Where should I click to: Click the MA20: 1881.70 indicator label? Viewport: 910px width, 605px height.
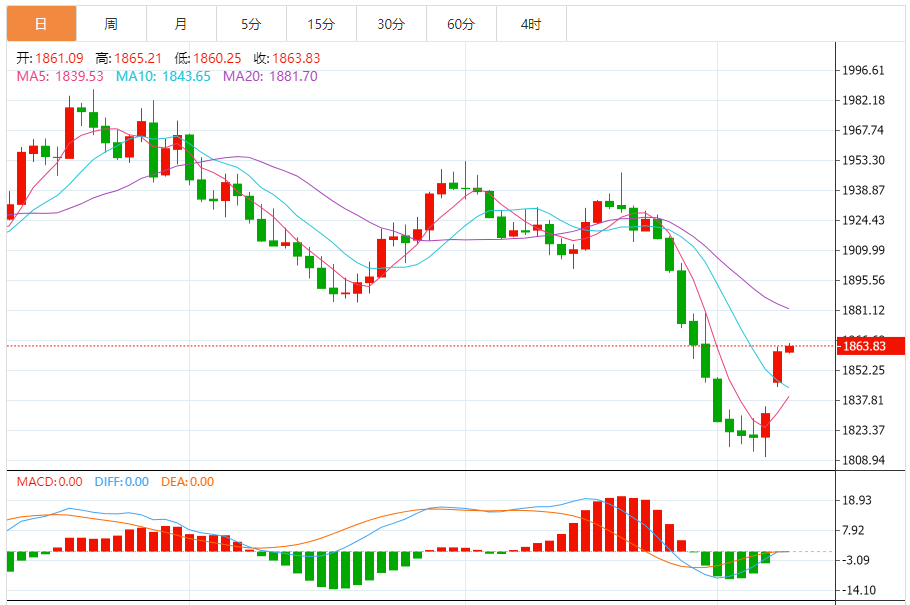pos(270,76)
